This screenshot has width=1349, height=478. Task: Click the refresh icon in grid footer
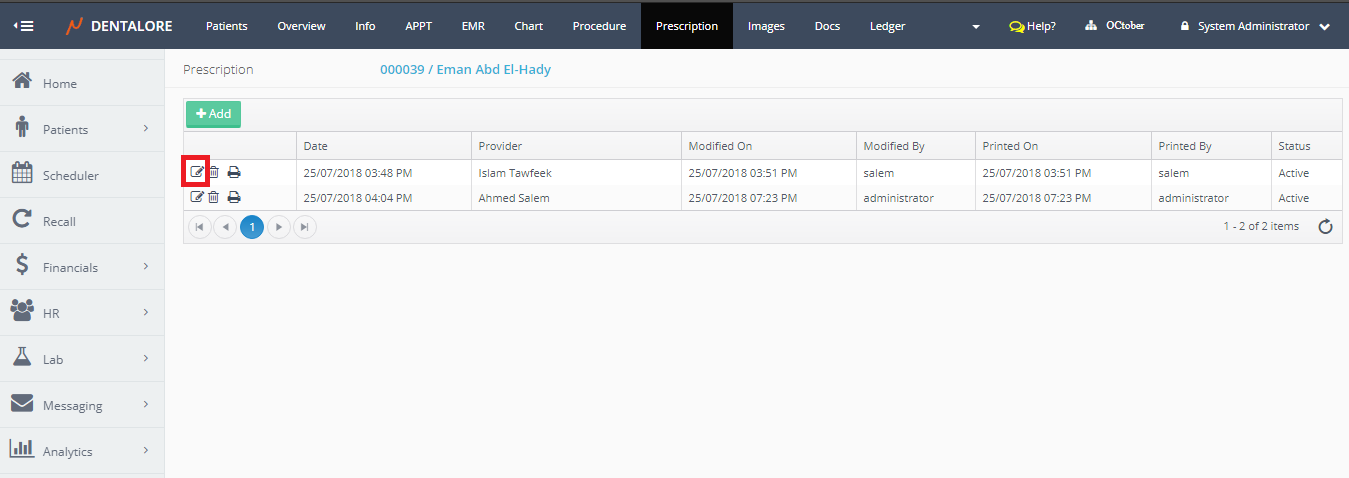(x=1325, y=227)
